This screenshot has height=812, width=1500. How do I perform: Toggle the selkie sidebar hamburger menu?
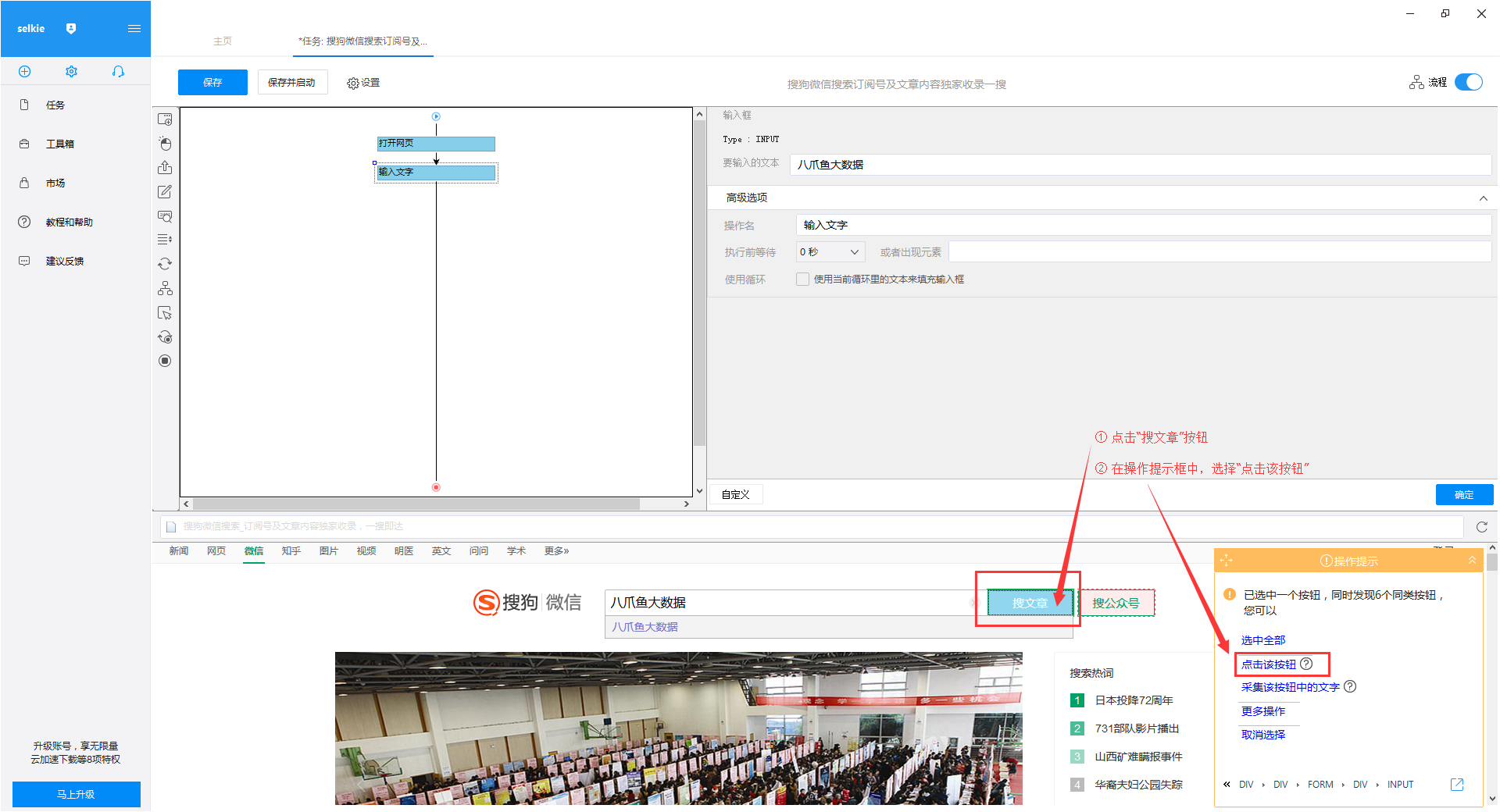click(x=134, y=29)
